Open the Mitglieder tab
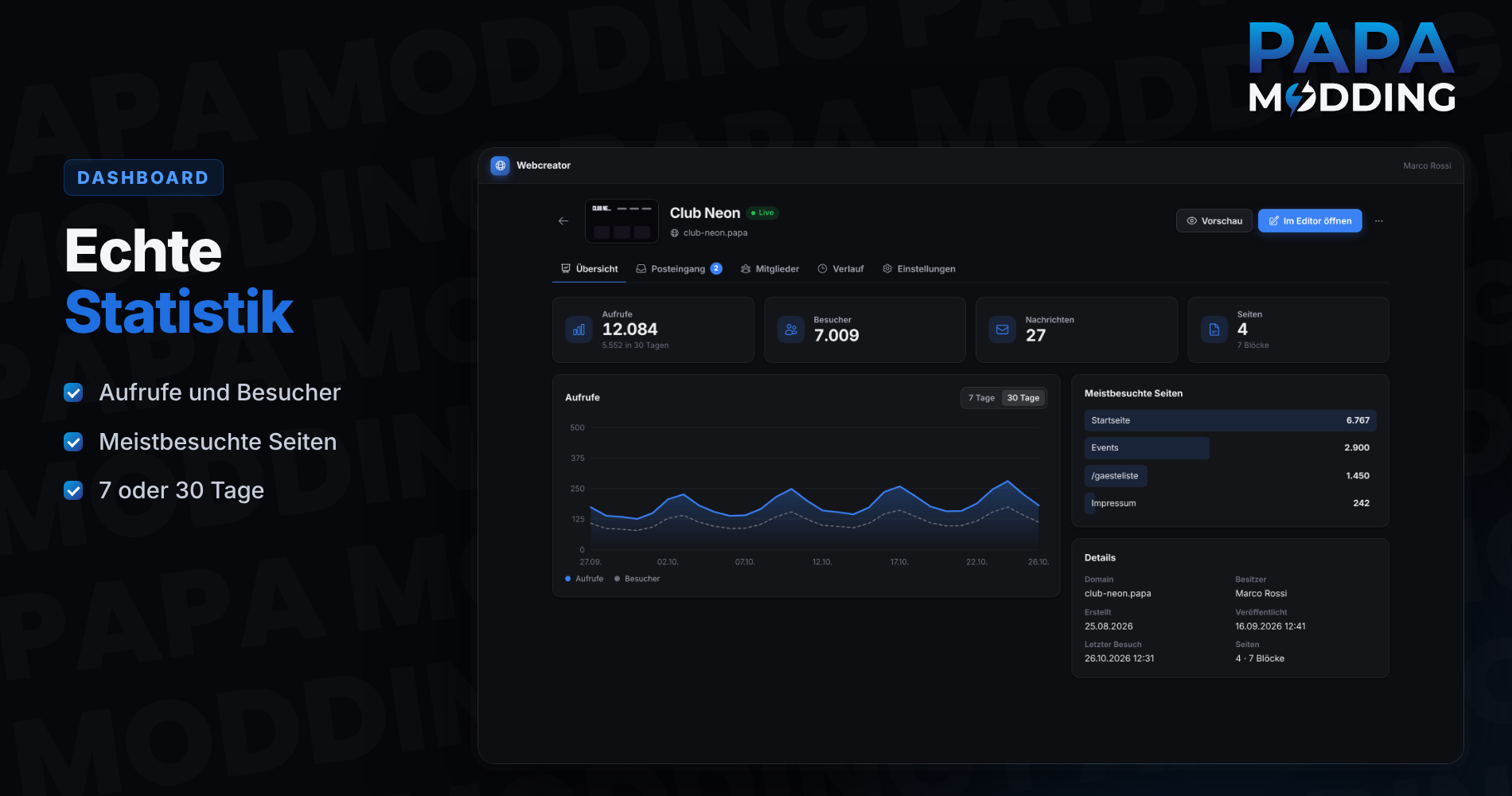Image resolution: width=1512 pixels, height=796 pixels. (770, 269)
